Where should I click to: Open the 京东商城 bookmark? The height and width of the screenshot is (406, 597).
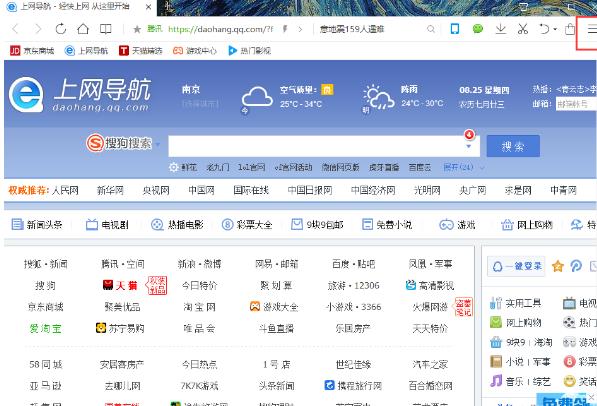pos(32,51)
